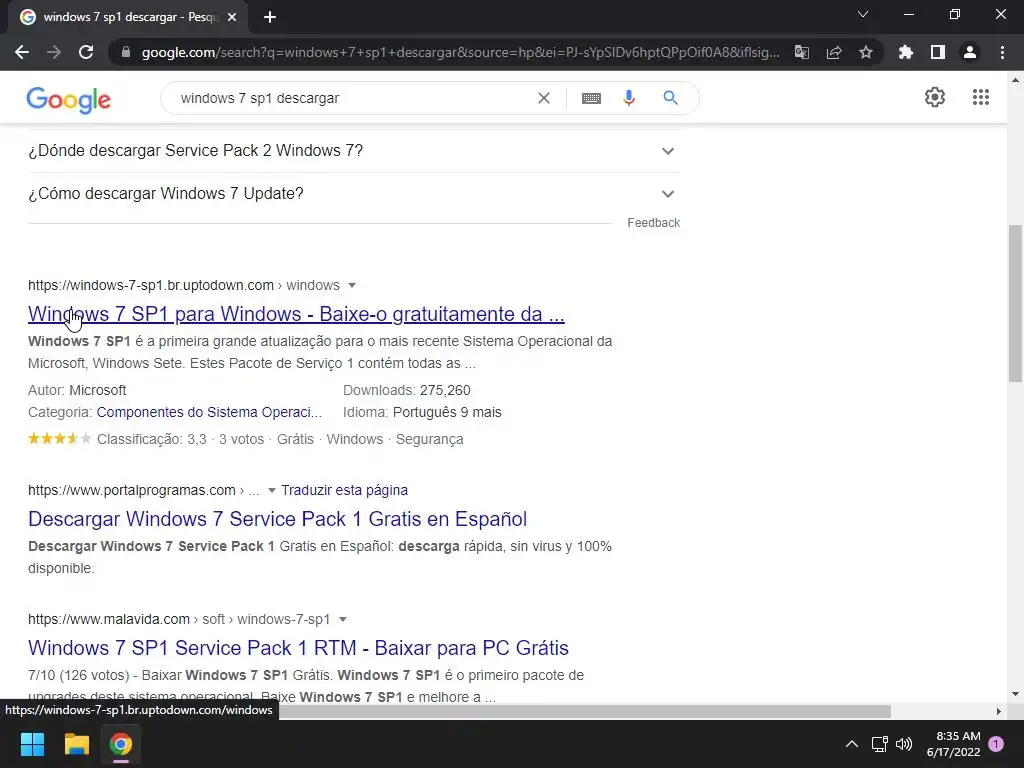Viewport: 1024px width, 768px height.
Task: Open 'Windows 7 SP1 Service Pack 1 RTM' result
Action: [298, 648]
